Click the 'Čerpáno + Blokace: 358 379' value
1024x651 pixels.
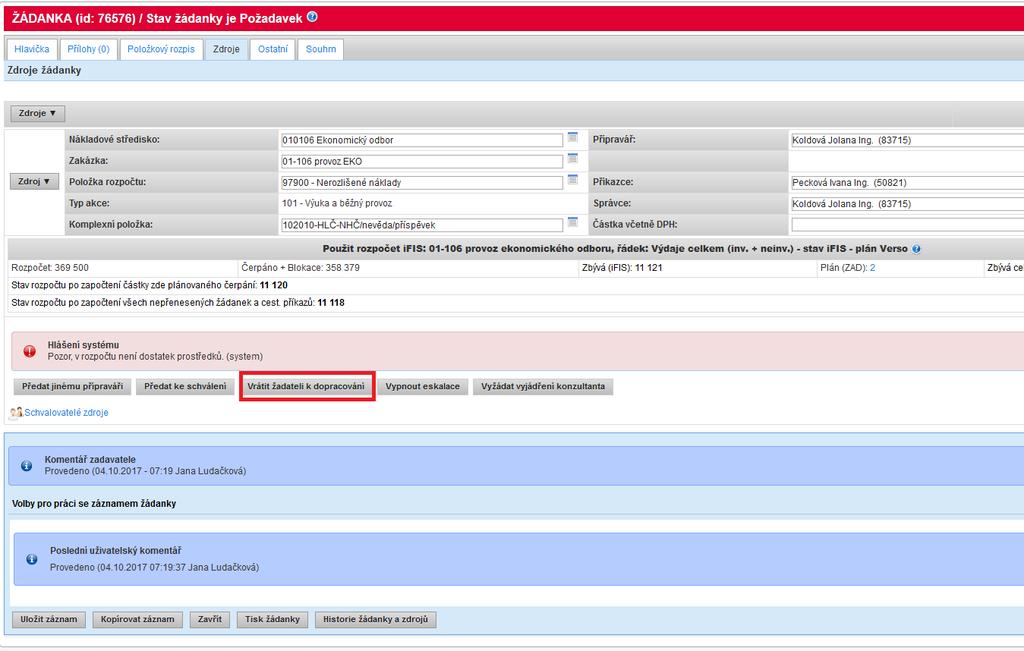300,268
